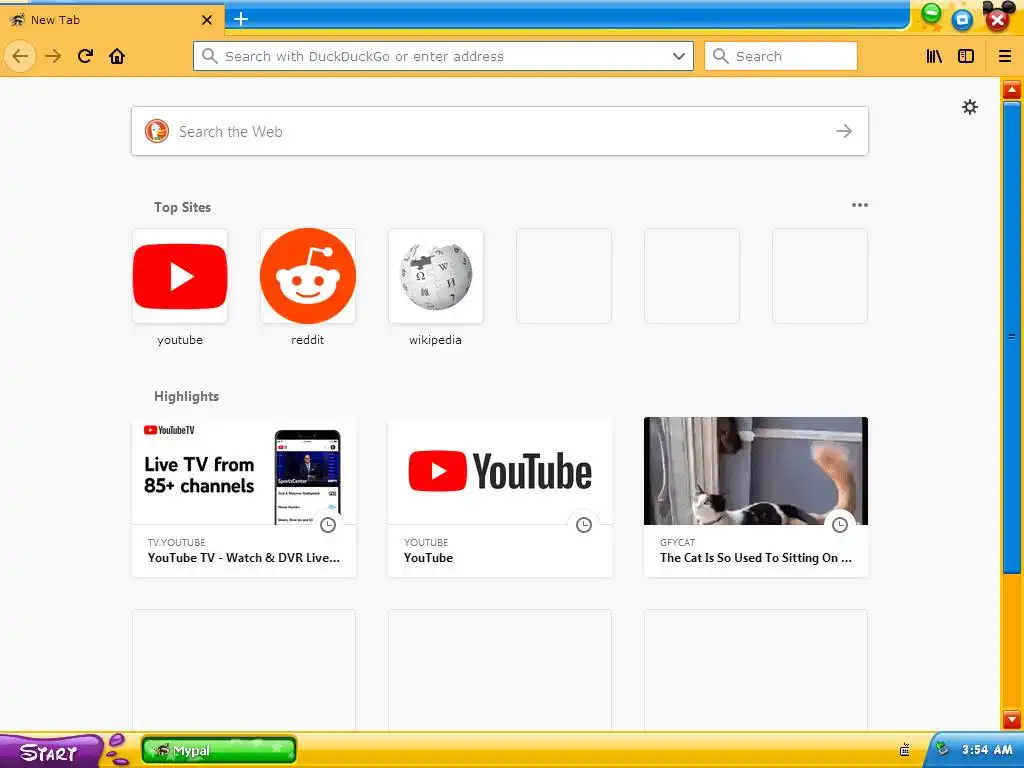Open 'YouTube TV - Watch & DVR Live...' link
Screen dimensions: 1024x768
[x=244, y=558]
